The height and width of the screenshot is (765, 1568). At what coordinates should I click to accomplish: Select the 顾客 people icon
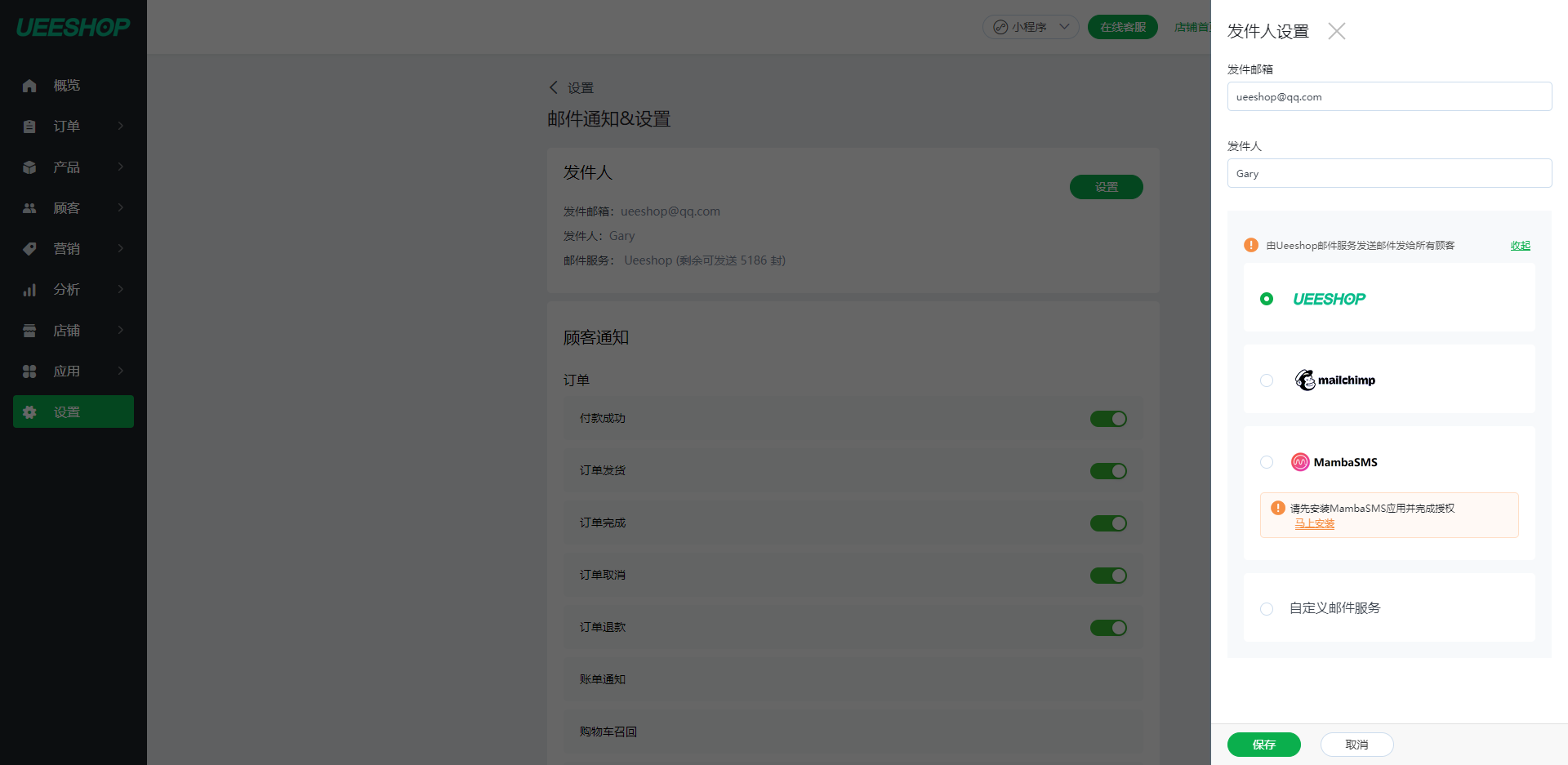[x=29, y=208]
